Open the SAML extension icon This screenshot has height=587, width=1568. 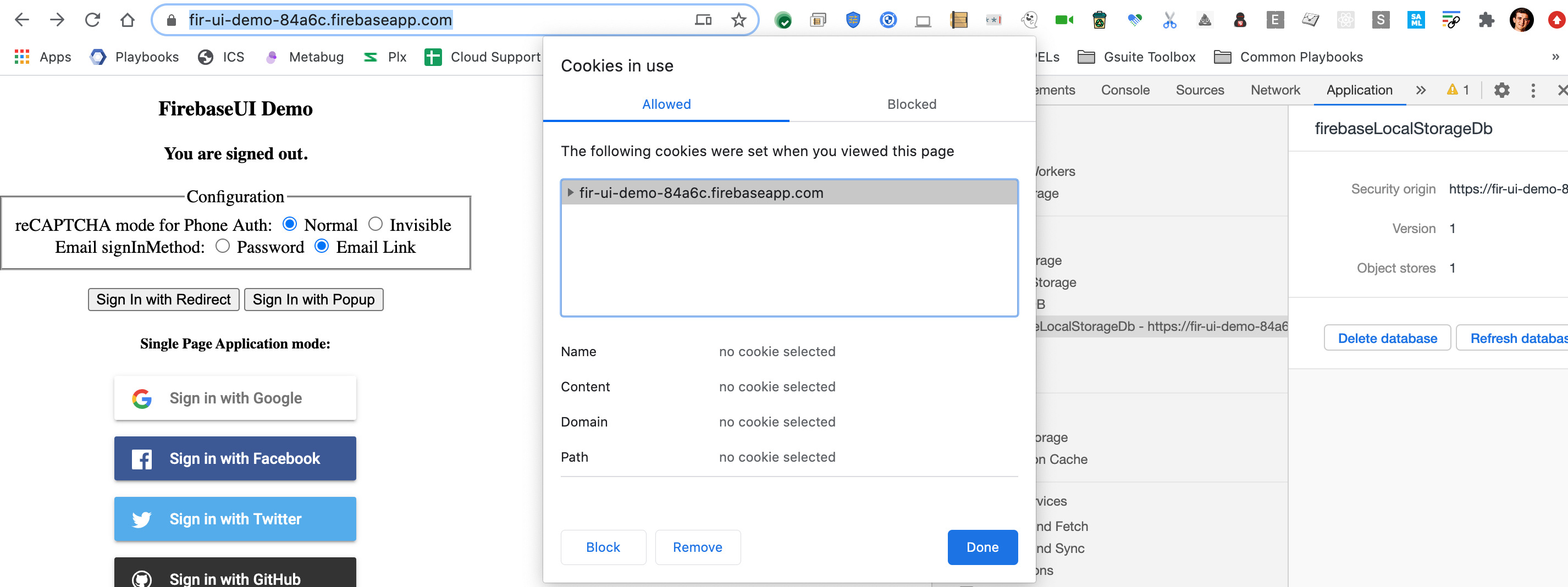[x=1416, y=20]
